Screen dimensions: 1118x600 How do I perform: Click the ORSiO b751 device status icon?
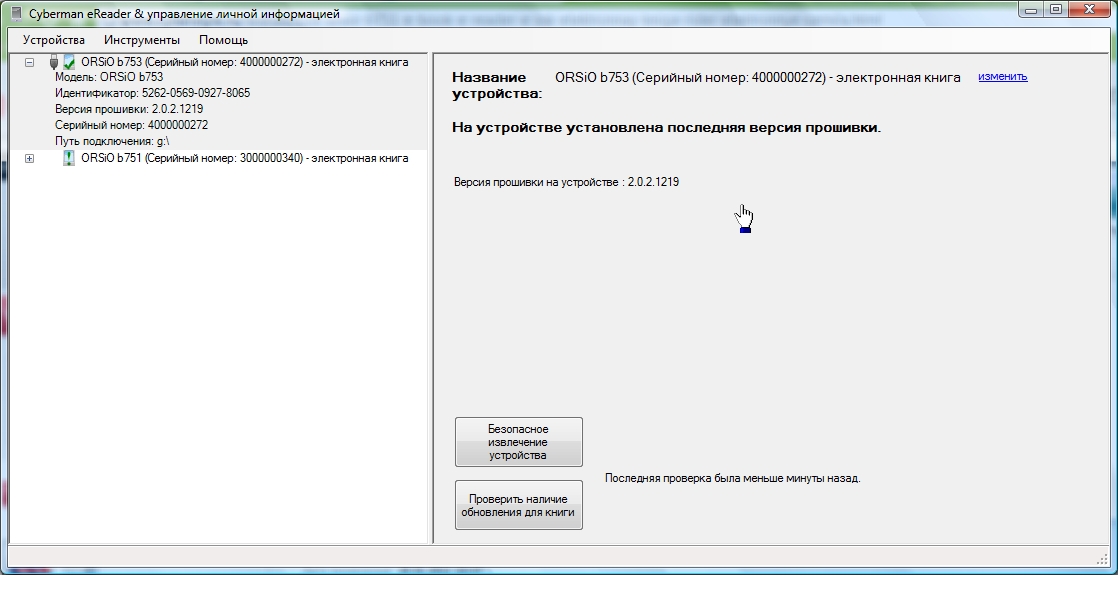pyautogui.click(x=68, y=158)
